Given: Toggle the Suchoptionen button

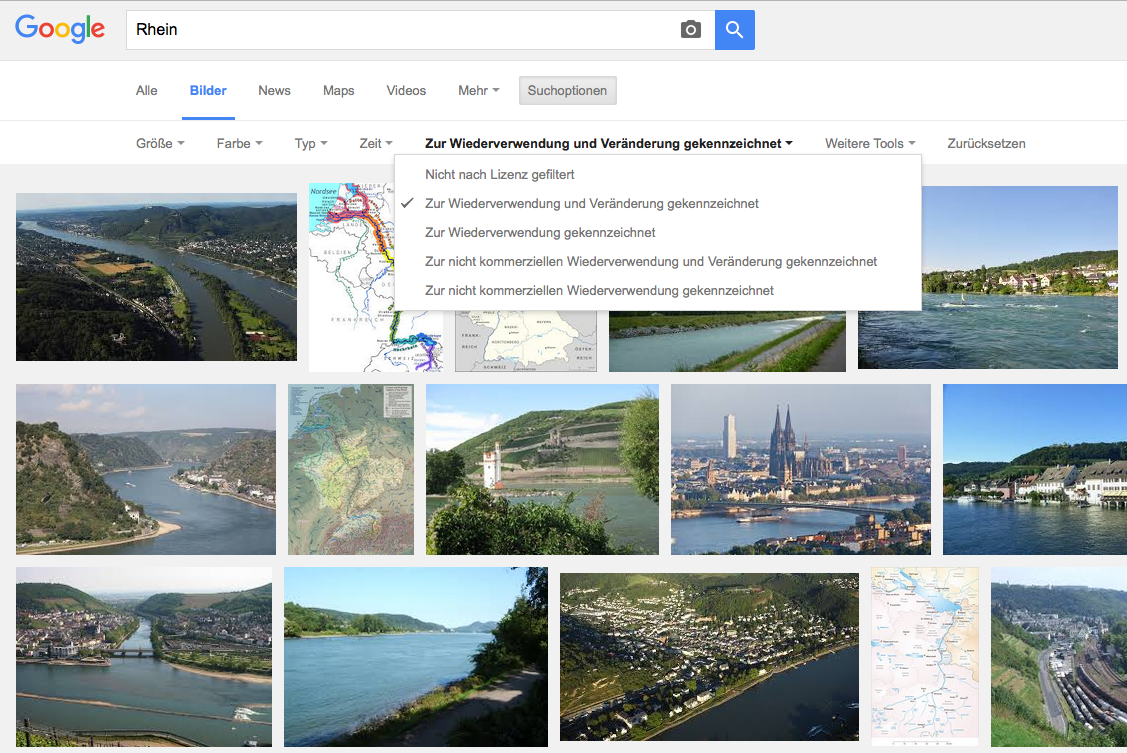Looking at the screenshot, I should (567, 91).
